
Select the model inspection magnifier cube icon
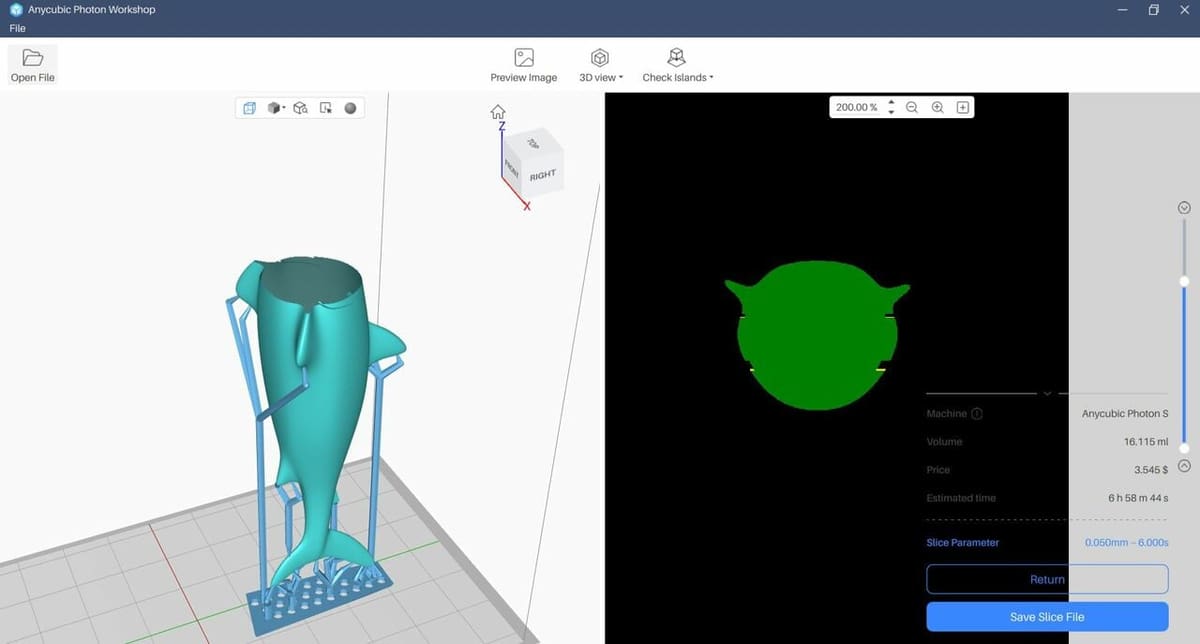pyautogui.click(x=300, y=108)
